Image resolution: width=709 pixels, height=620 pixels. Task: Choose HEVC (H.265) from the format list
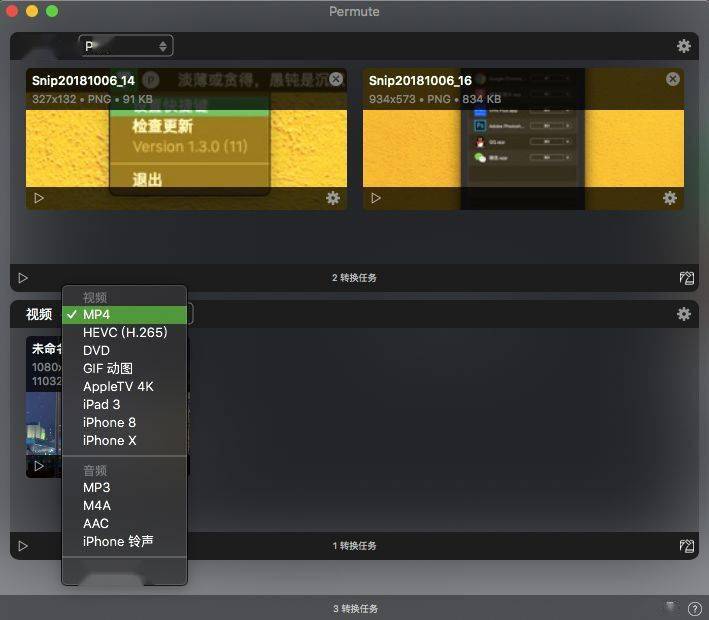tap(125, 333)
